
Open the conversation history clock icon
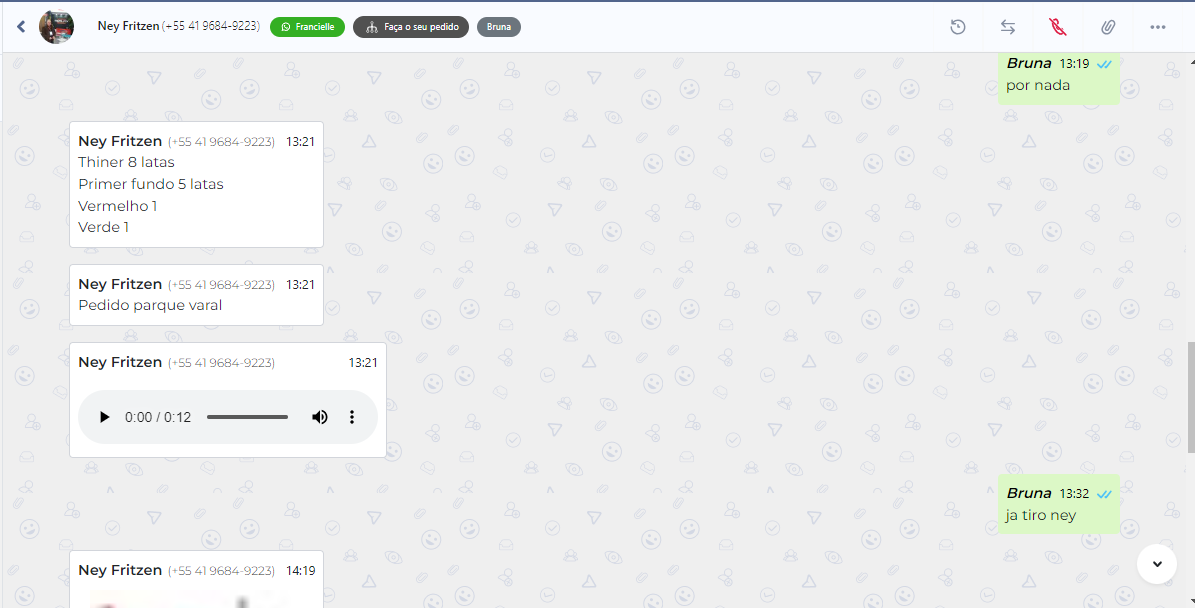point(958,27)
